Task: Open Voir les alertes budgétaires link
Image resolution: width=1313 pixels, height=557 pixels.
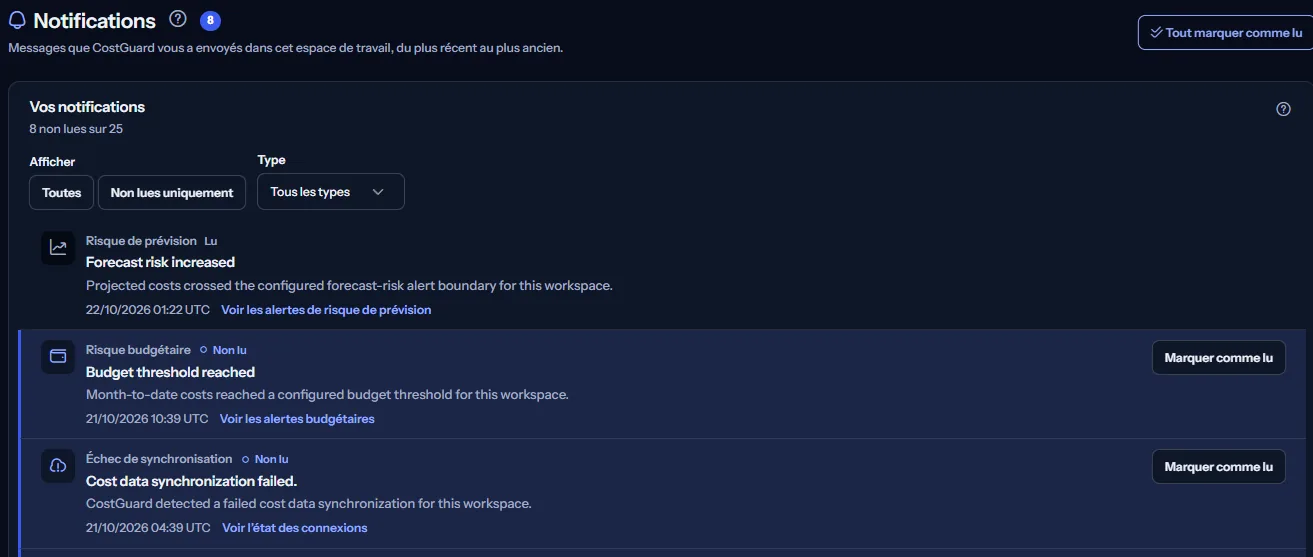Action: pos(297,419)
